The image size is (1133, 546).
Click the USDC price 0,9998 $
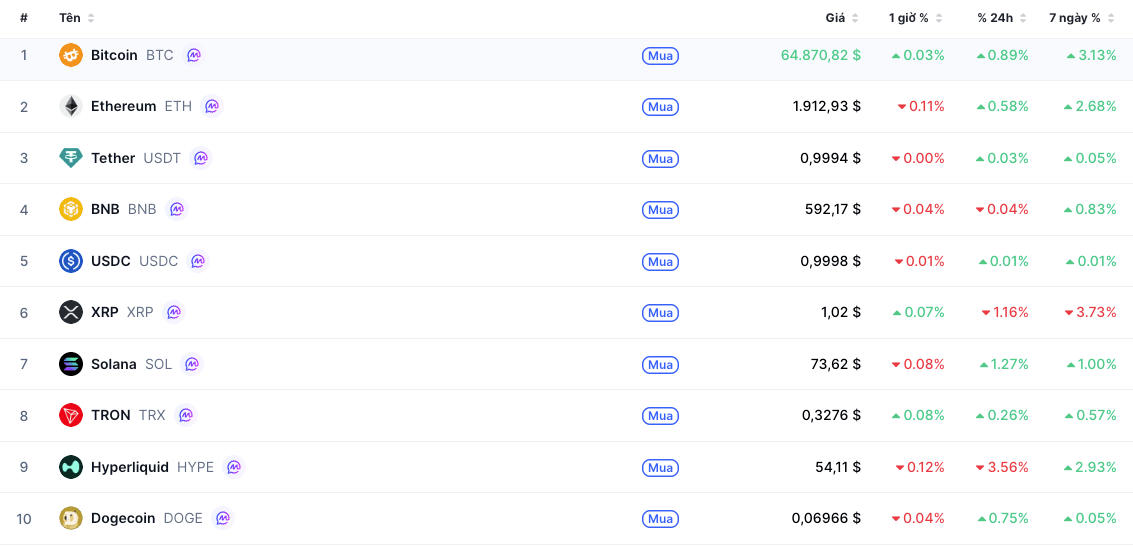830,261
